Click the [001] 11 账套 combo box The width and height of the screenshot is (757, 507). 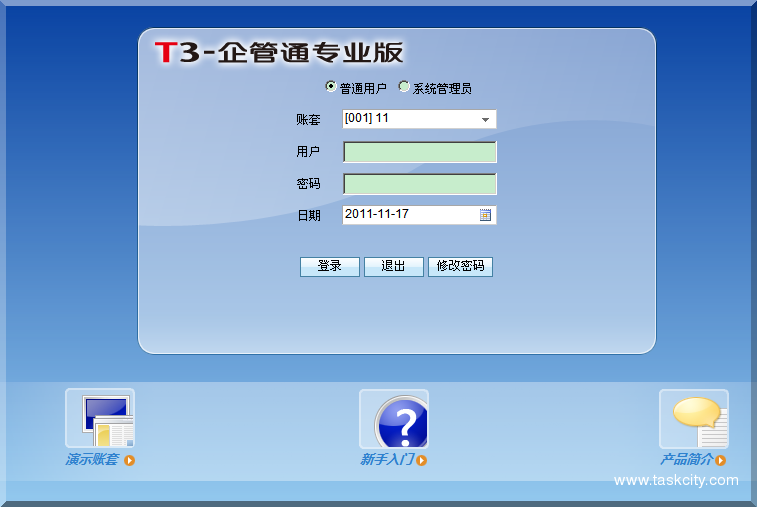[408, 120]
